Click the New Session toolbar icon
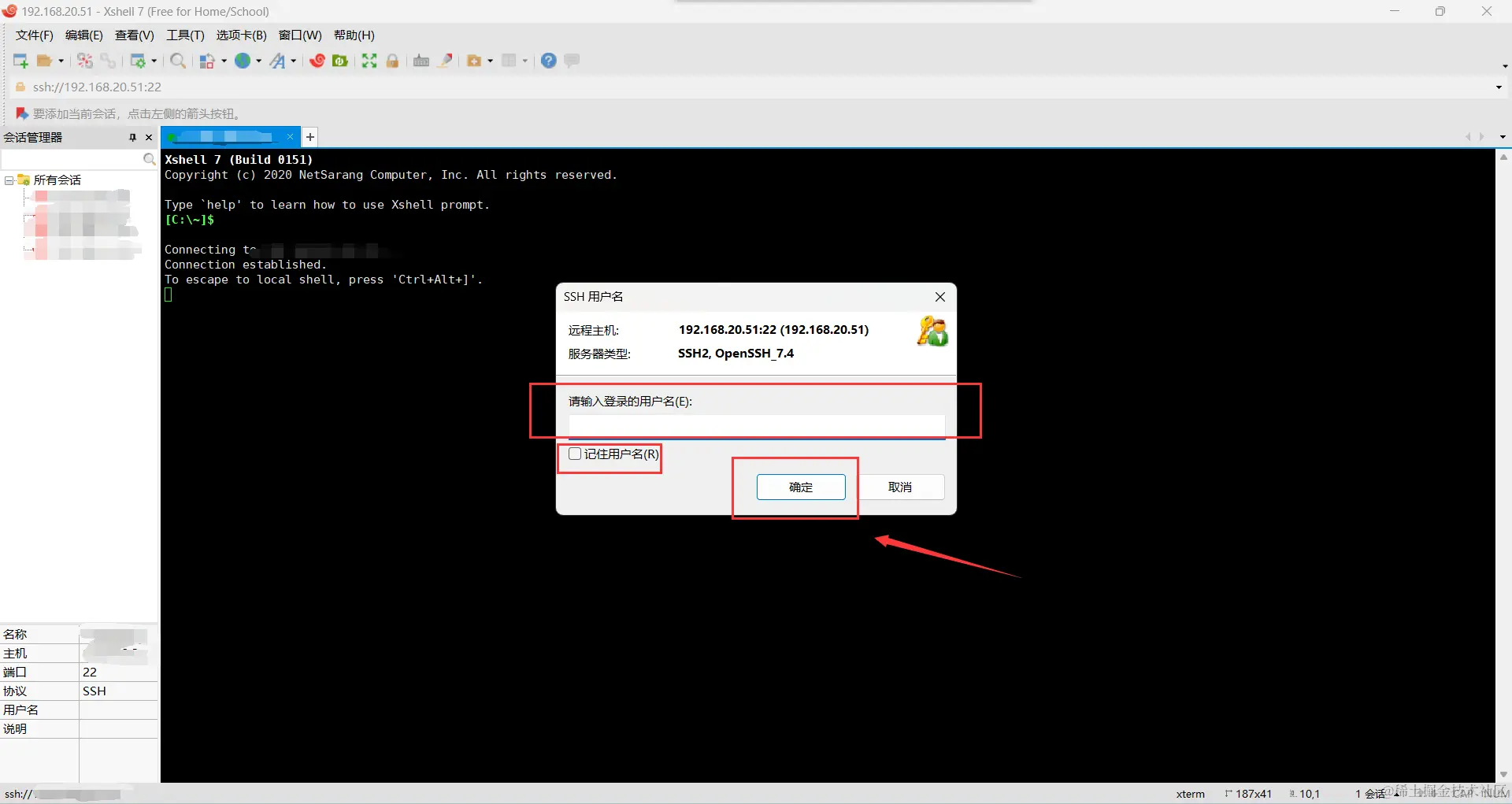Viewport: 1512px width, 804px height. point(20,61)
